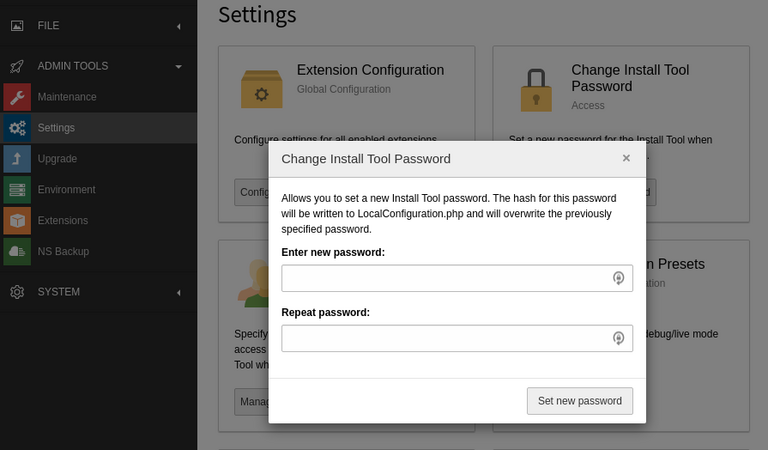Toggle password visibility in new password field

(619, 278)
